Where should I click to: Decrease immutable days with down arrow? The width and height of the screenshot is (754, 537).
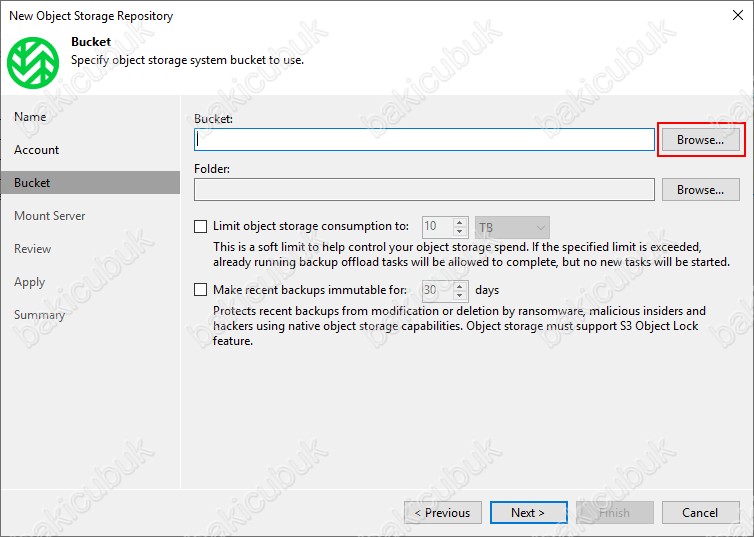pos(460,296)
